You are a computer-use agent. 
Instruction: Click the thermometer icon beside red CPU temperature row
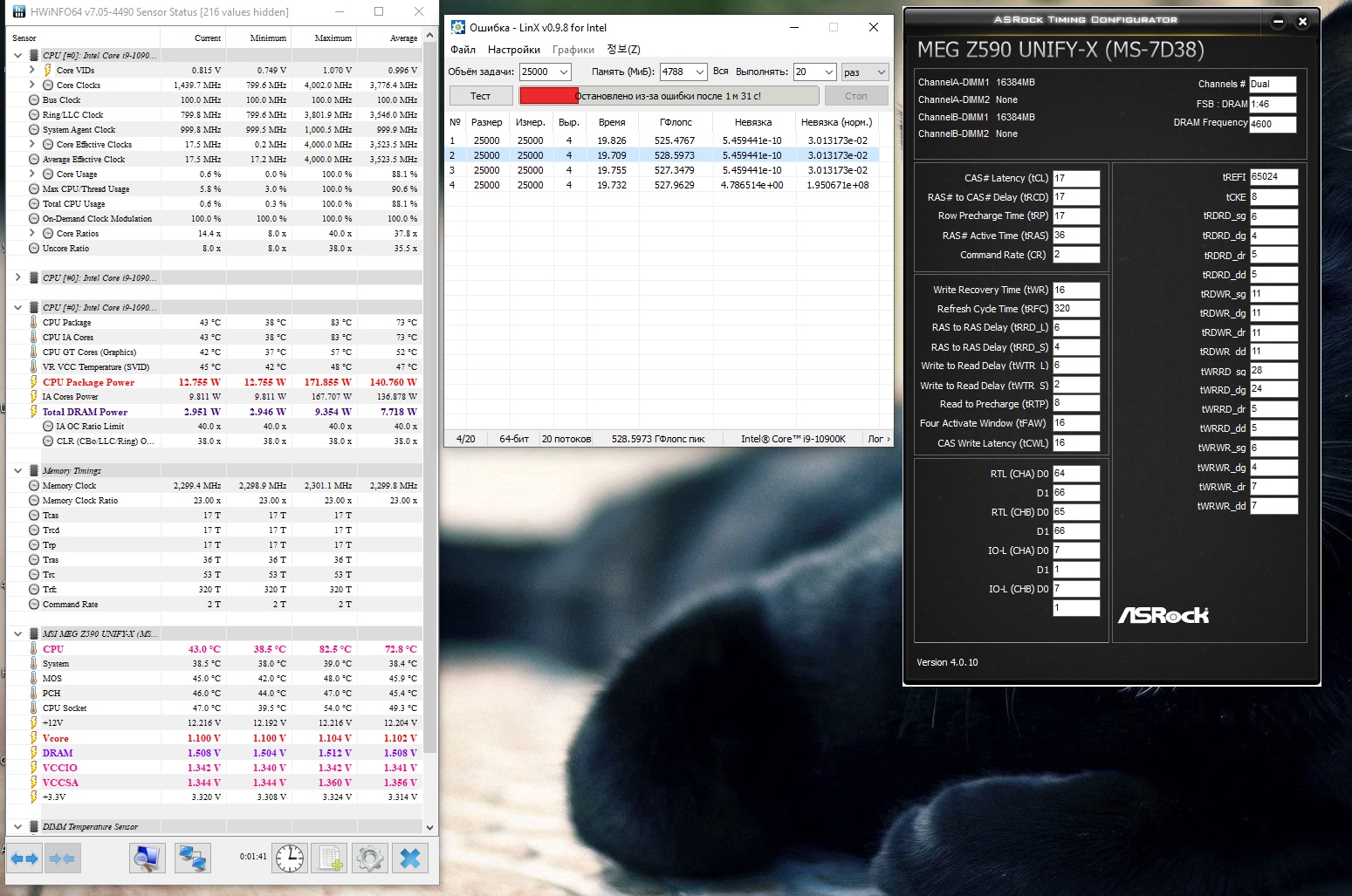pos(33,649)
